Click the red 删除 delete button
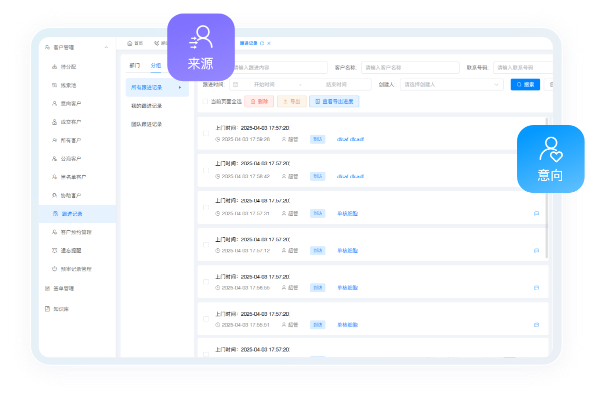The width and height of the screenshot is (593, 399). click(259, 101)
